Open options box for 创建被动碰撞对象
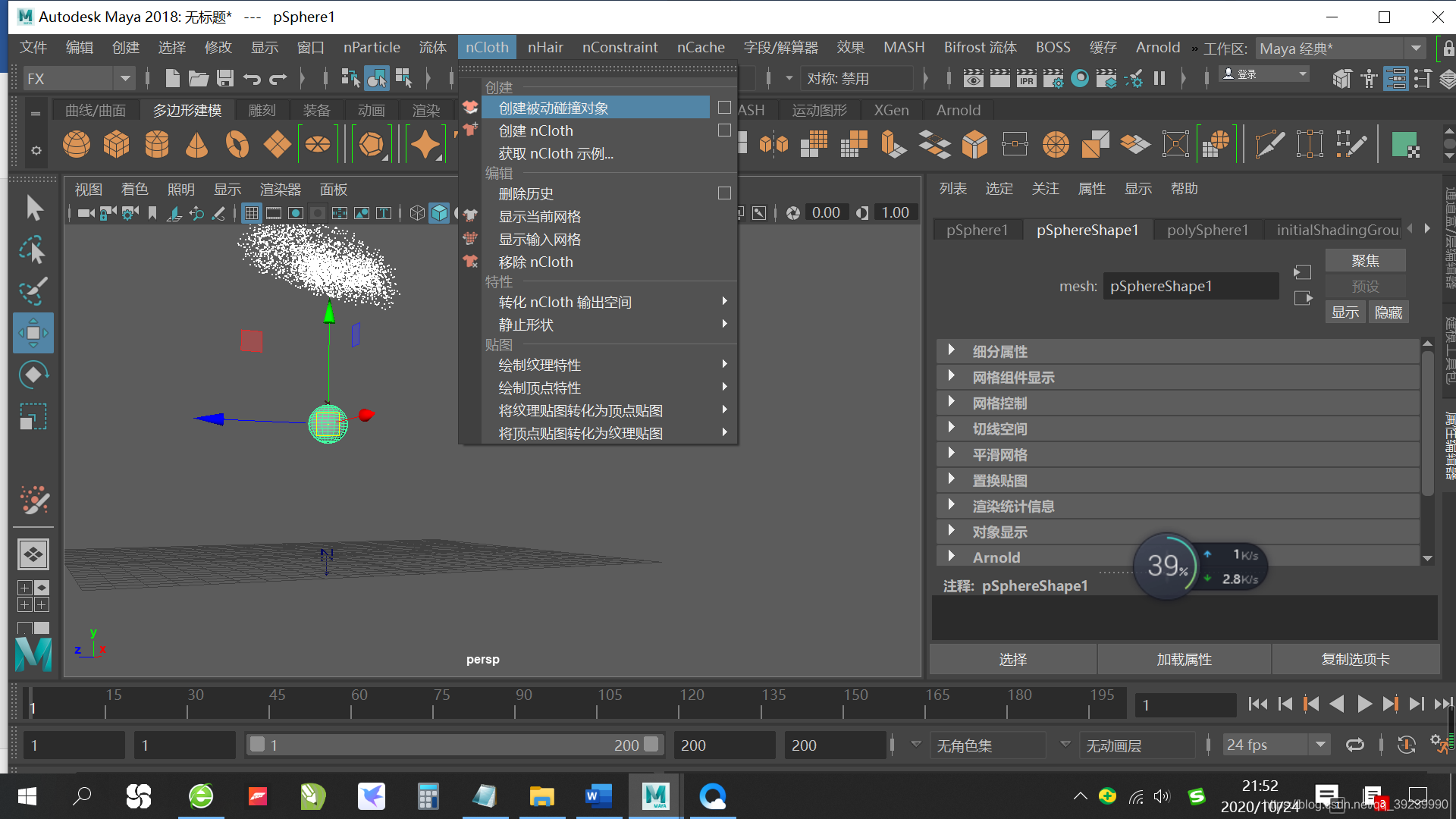 [x=724, y=108]
